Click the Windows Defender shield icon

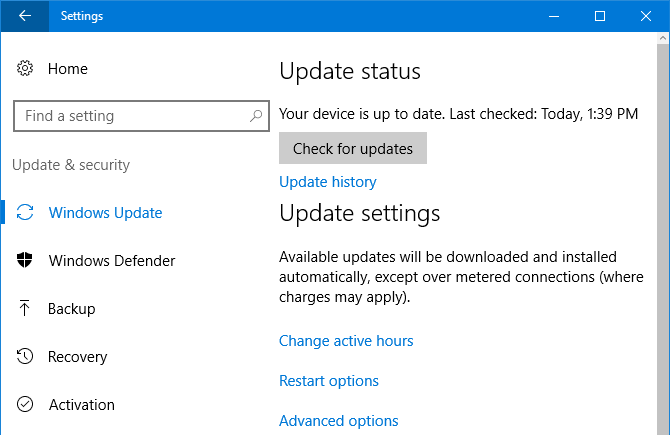pos(25,260)
